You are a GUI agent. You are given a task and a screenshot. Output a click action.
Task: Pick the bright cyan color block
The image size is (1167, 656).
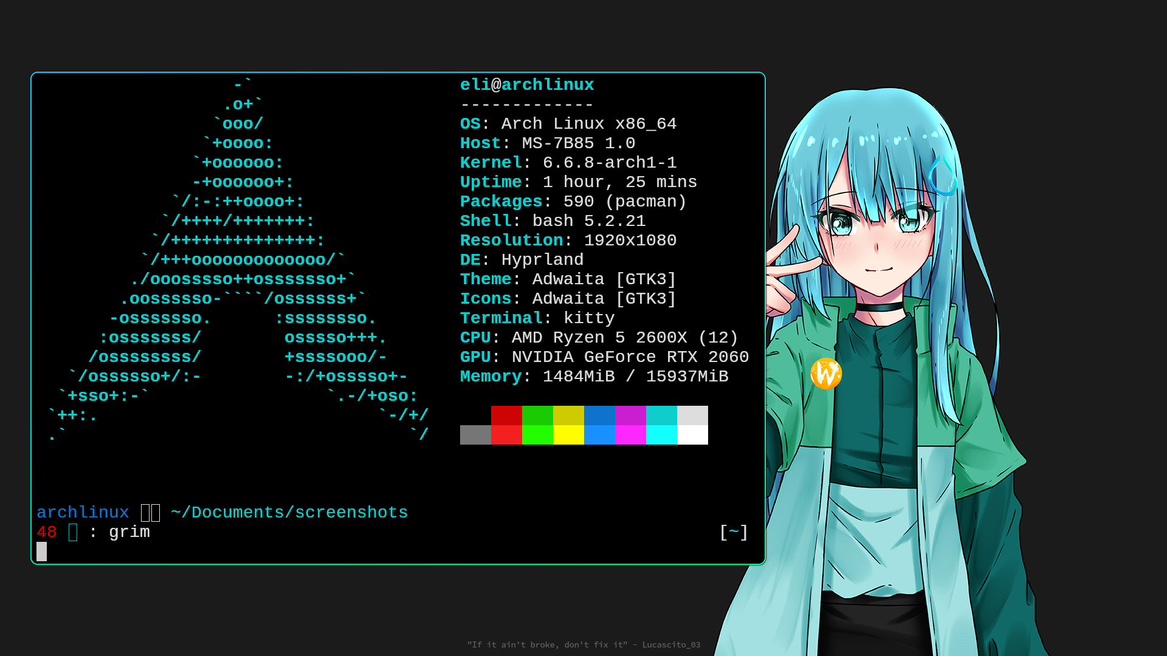661,435
